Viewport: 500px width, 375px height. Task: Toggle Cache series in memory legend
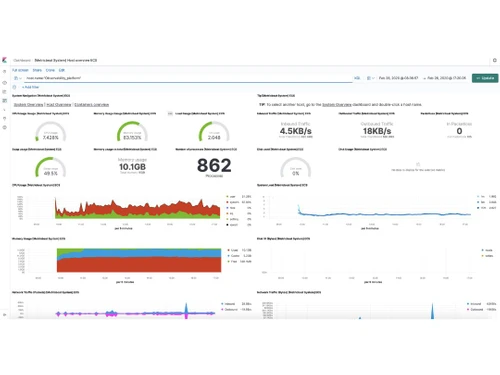click(x=235, y=256)
